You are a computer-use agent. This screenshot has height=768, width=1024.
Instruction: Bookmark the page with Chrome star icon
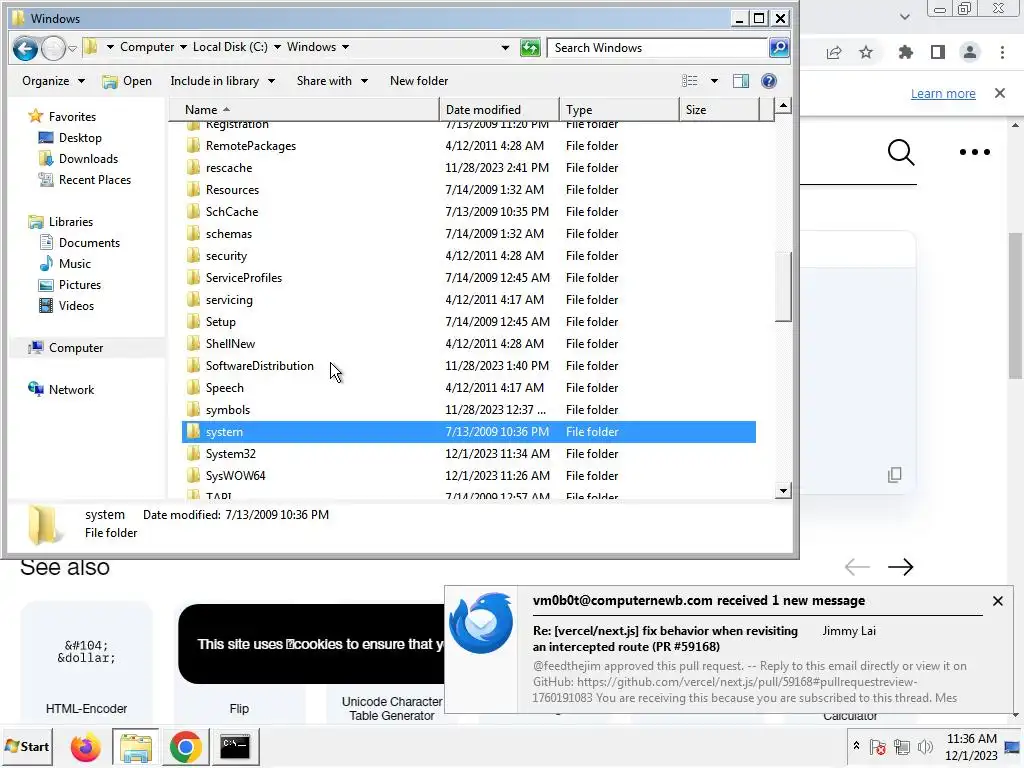(x=866, y=52)
